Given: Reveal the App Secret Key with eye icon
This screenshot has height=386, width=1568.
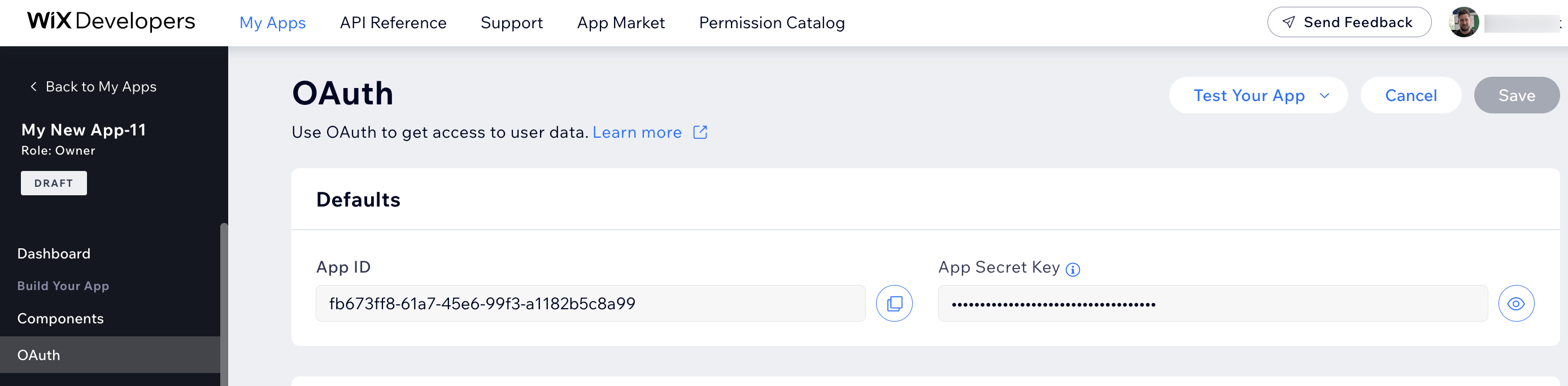Looking at the screenshot, I should pyautogui.click(x=1515, y=304).
